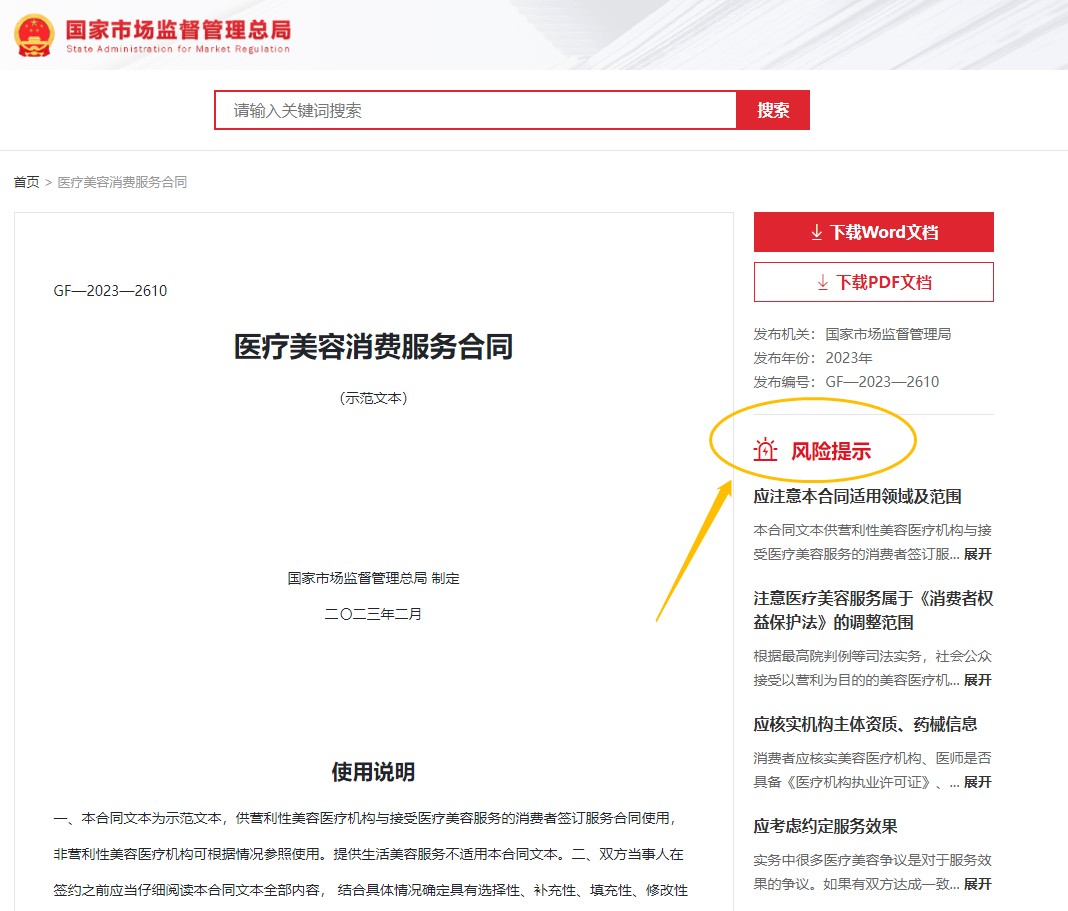Expand the 机构主体资质 risk tip with 展开
The height and width of the screenshot is (911, 1068).
coord(977,782)
